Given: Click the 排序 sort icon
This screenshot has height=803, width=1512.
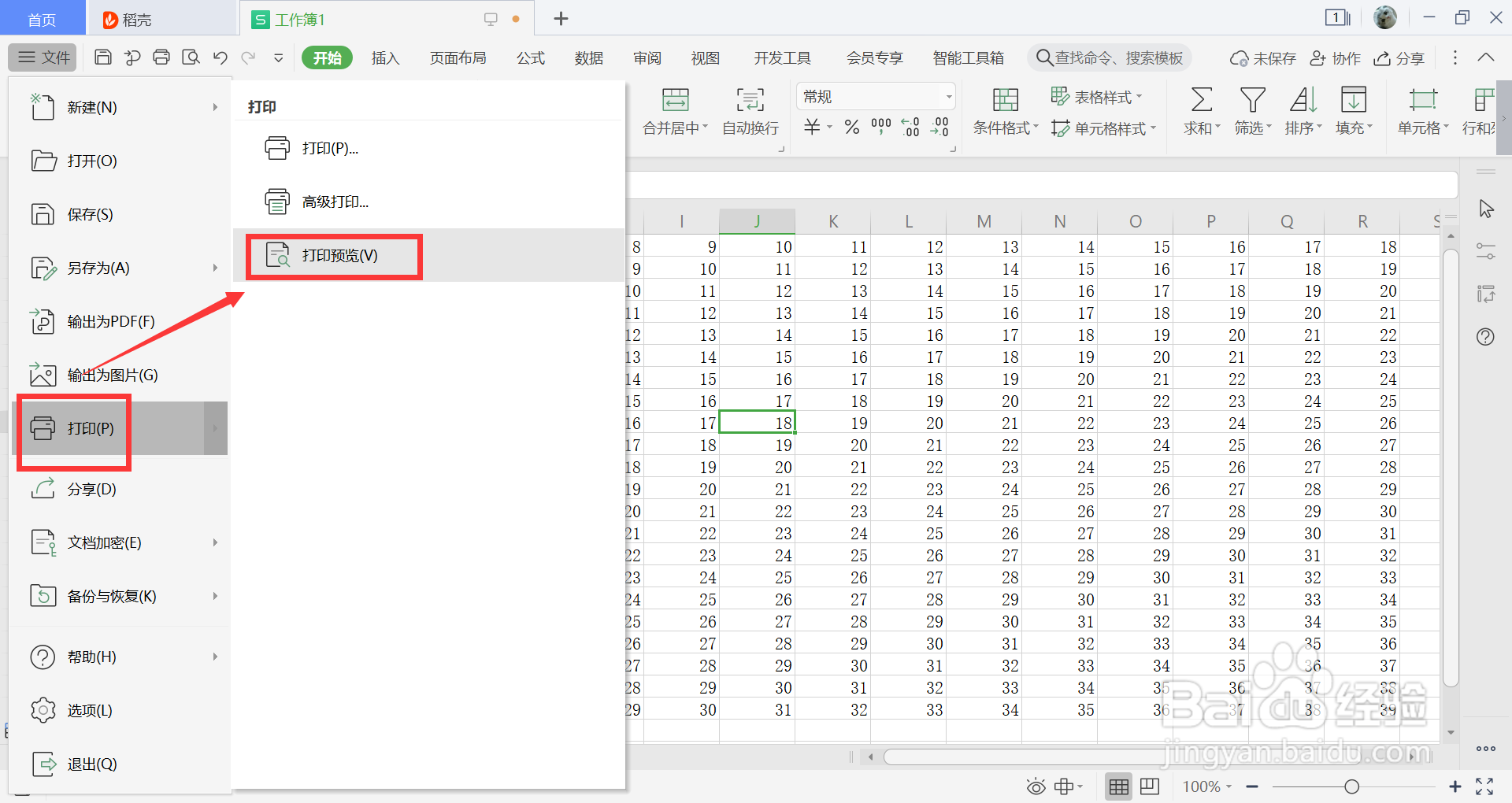Looking at the screenshot, I should coord(1303,100).
